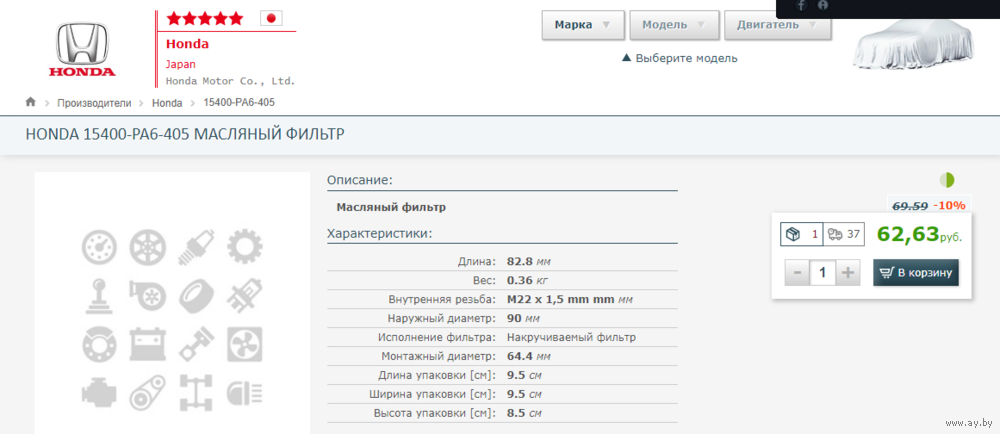The height and width of the screenshot is (434, 1000).
Task: Click the Длина value 82.8 мм
Action: (528, 262)
